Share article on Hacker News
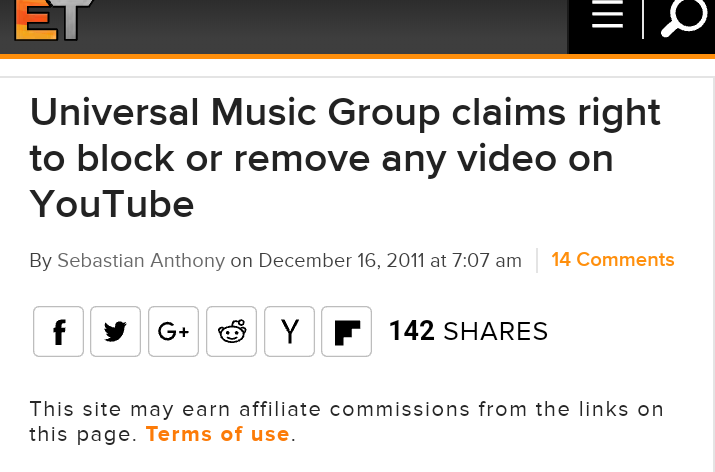 (289, 332)
